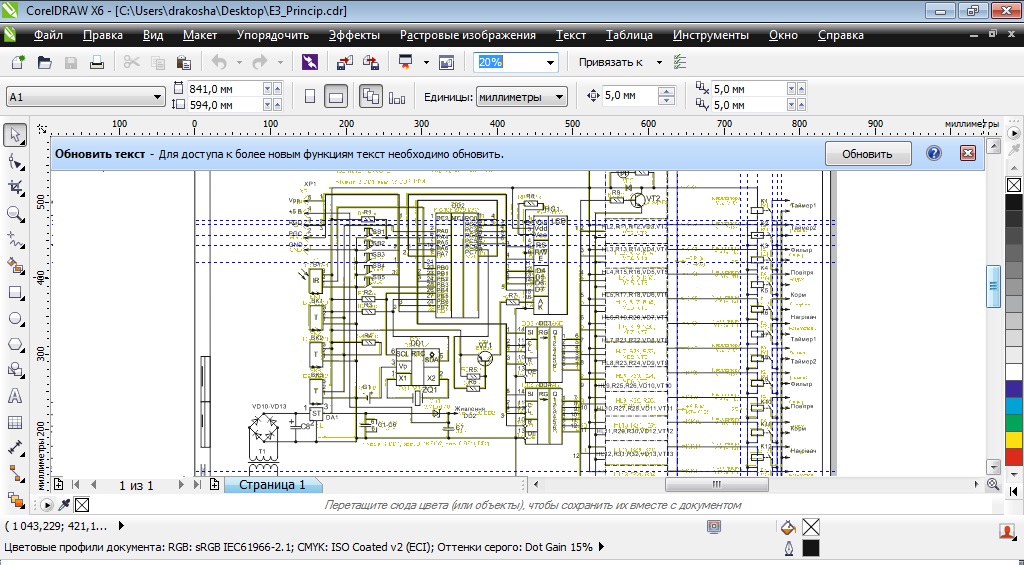Click the help question mark icon
The height and width of the screenshot is (565, 1024).
click(934, 153)
